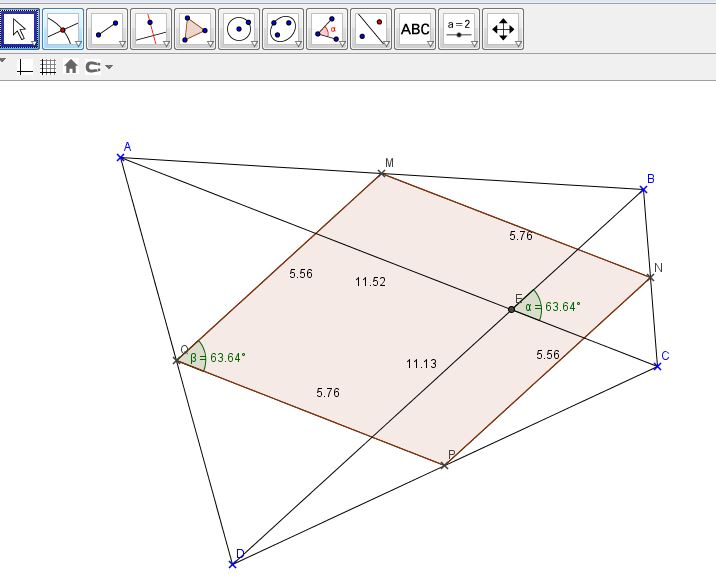Toggle the grid display

[x=47, y=67]
